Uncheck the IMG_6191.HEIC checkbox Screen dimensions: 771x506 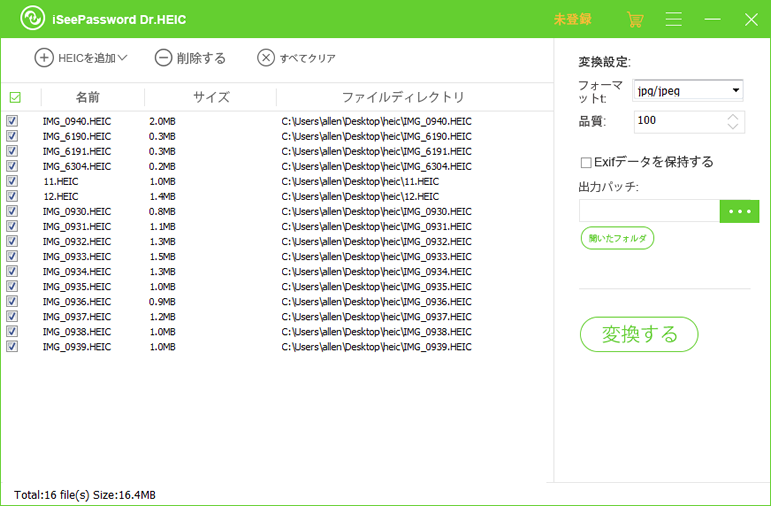[x=12, y=151]
